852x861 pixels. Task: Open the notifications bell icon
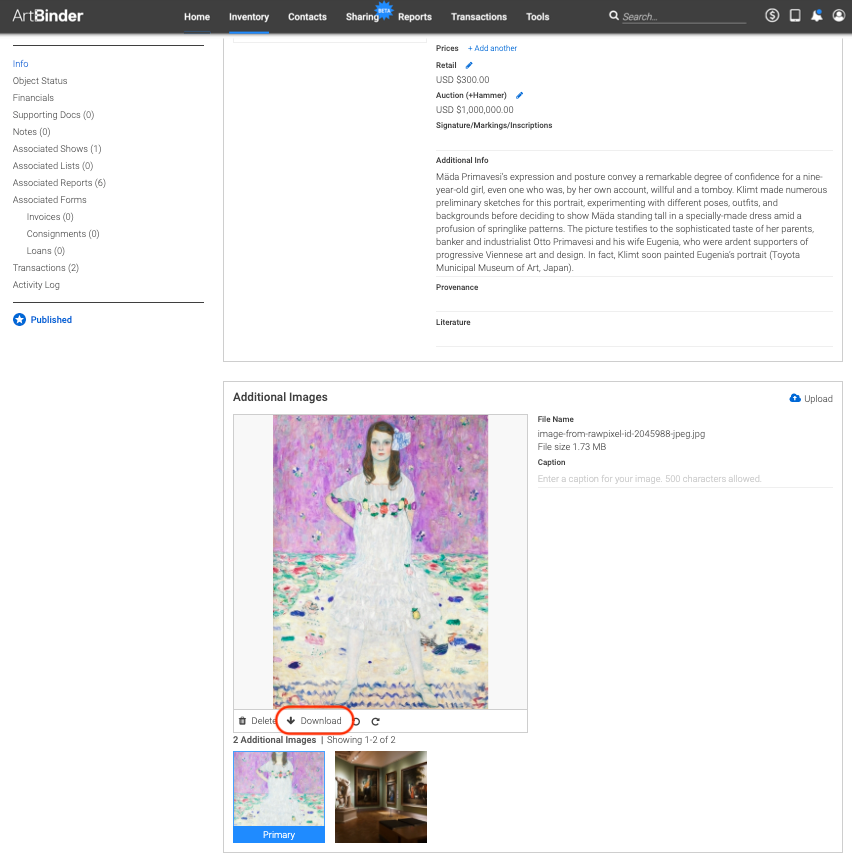(816, 15)
